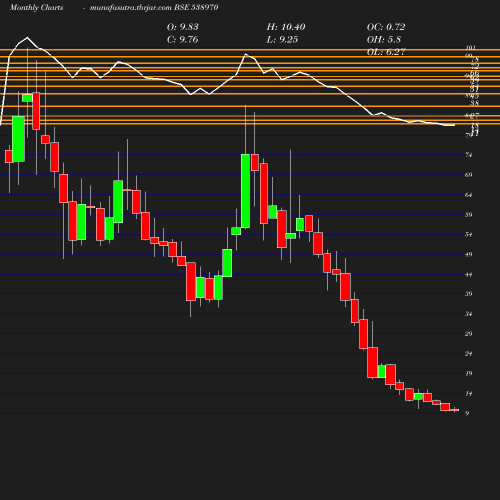Click the "OC: 0.72" reading
The width and height of the screenshot is (500, 500).
(x=386, y=27)
